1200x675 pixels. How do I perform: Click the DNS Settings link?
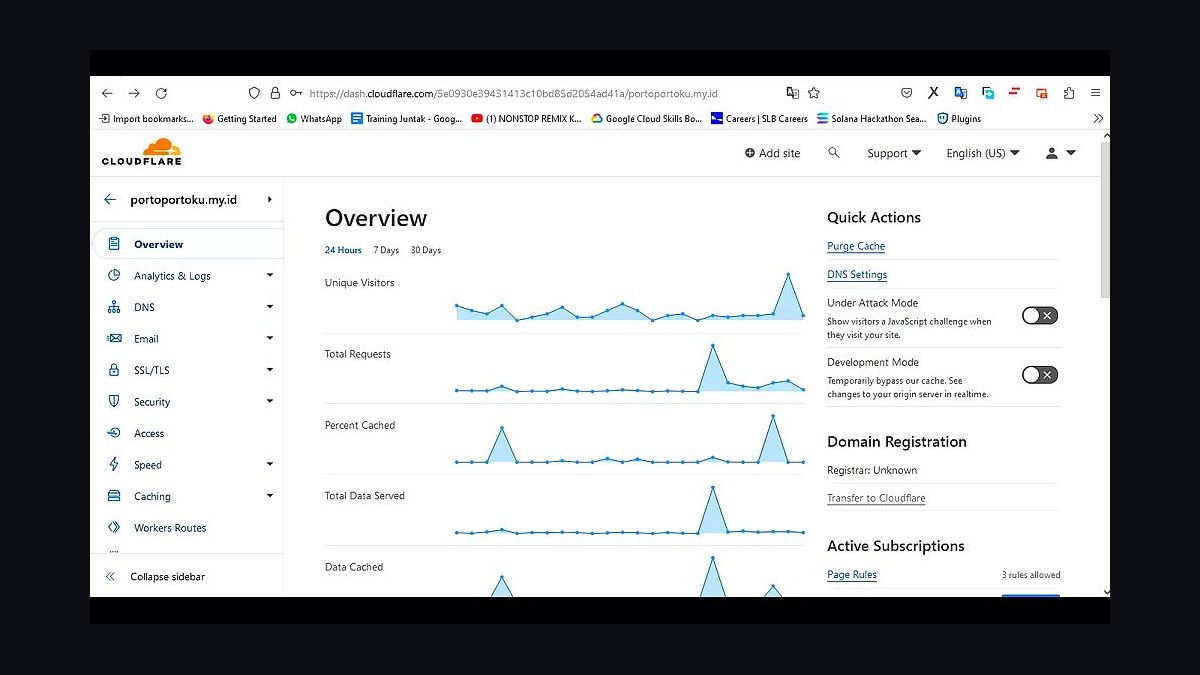(857, 275)
